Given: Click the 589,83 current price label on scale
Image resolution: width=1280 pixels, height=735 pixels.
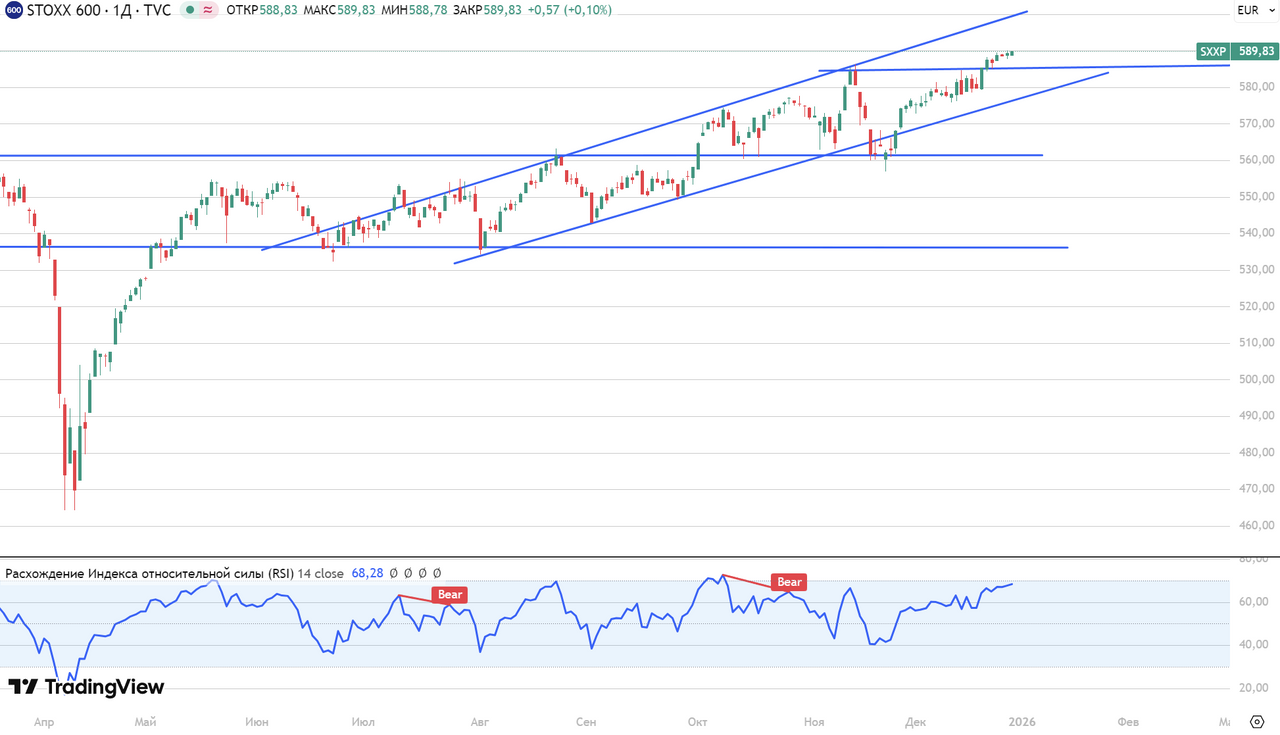Looking at the screenshot, I should (x=1254, y=51).
